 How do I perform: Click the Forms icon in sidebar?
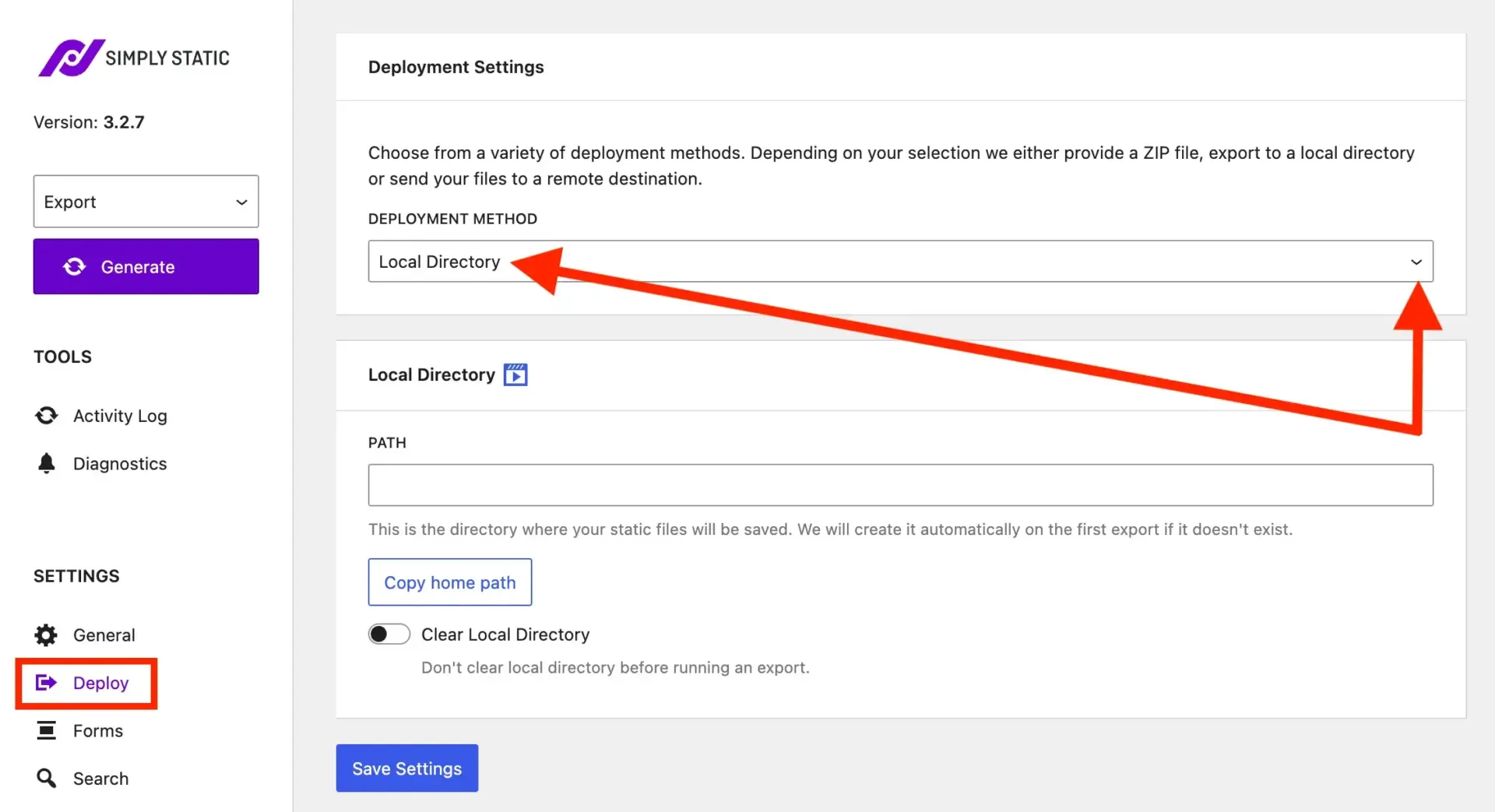(47, 731)
